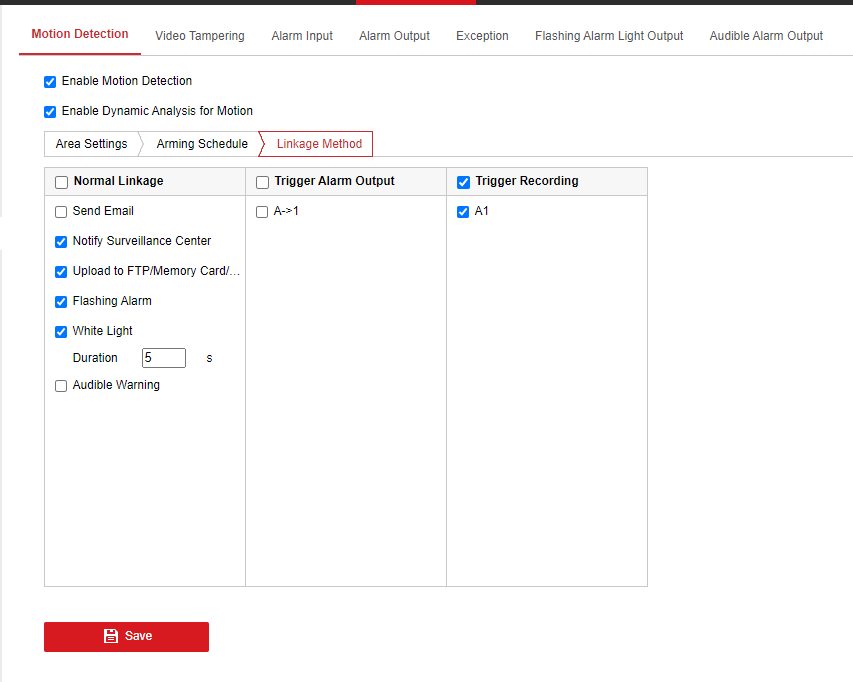This screenshot has height=682, width=853.
Task: Uncheck Enable Dynamic Analysis for Motion
Action: [x=50, y=112]
